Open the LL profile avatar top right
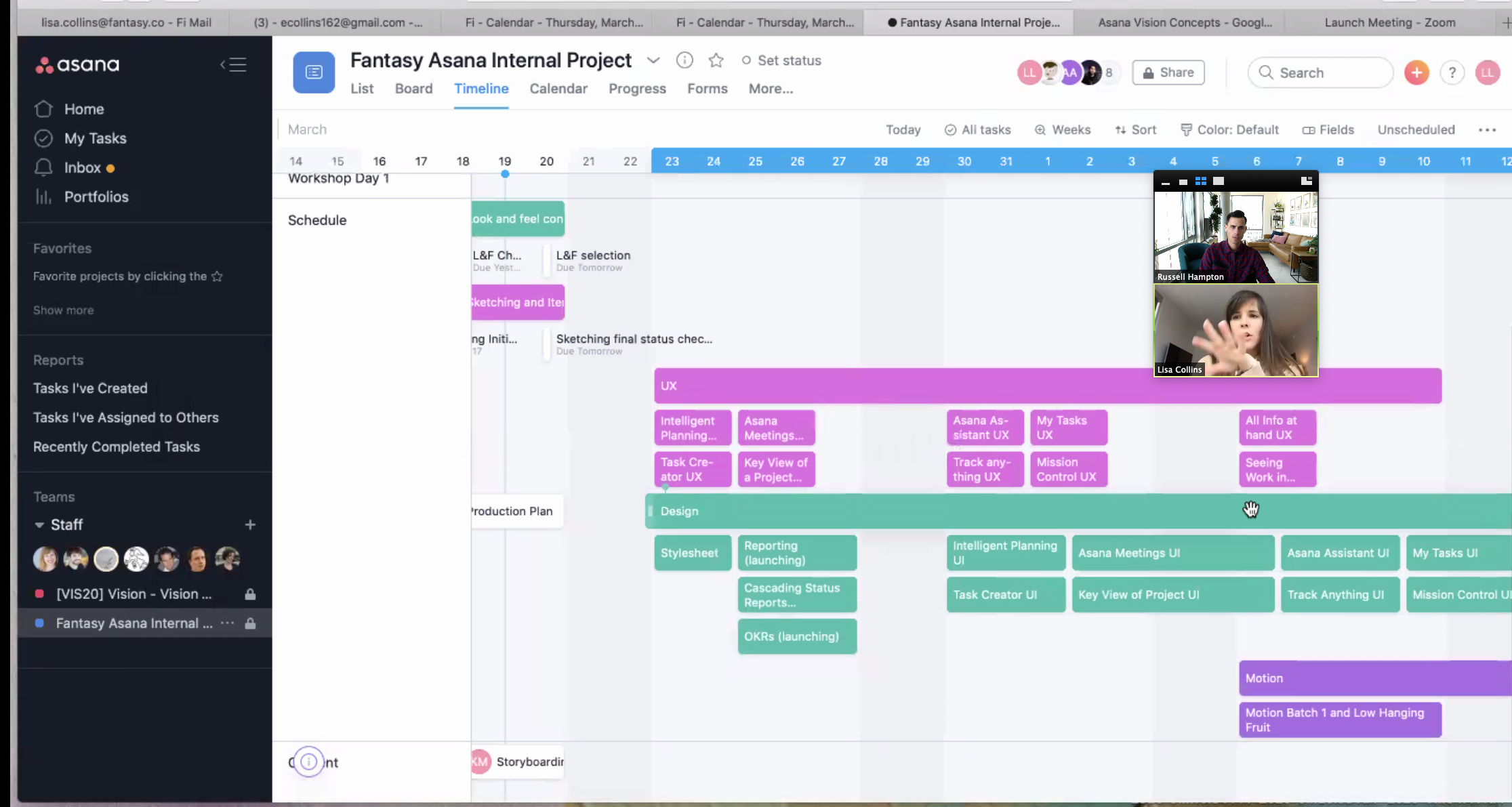The image size is (1512, 807). click(1488, 73)
